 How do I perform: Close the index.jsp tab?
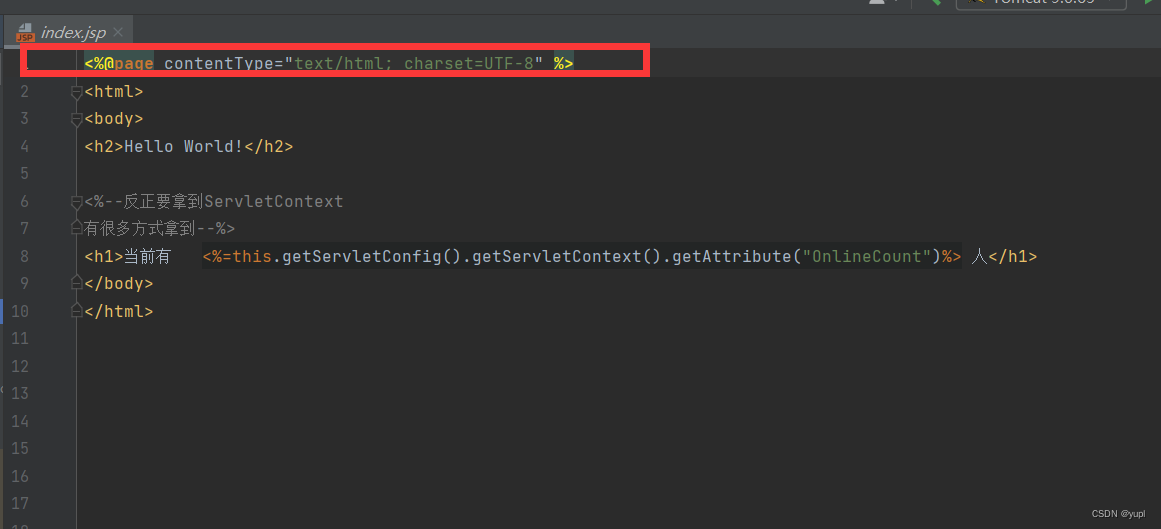(x=118, y=33)
